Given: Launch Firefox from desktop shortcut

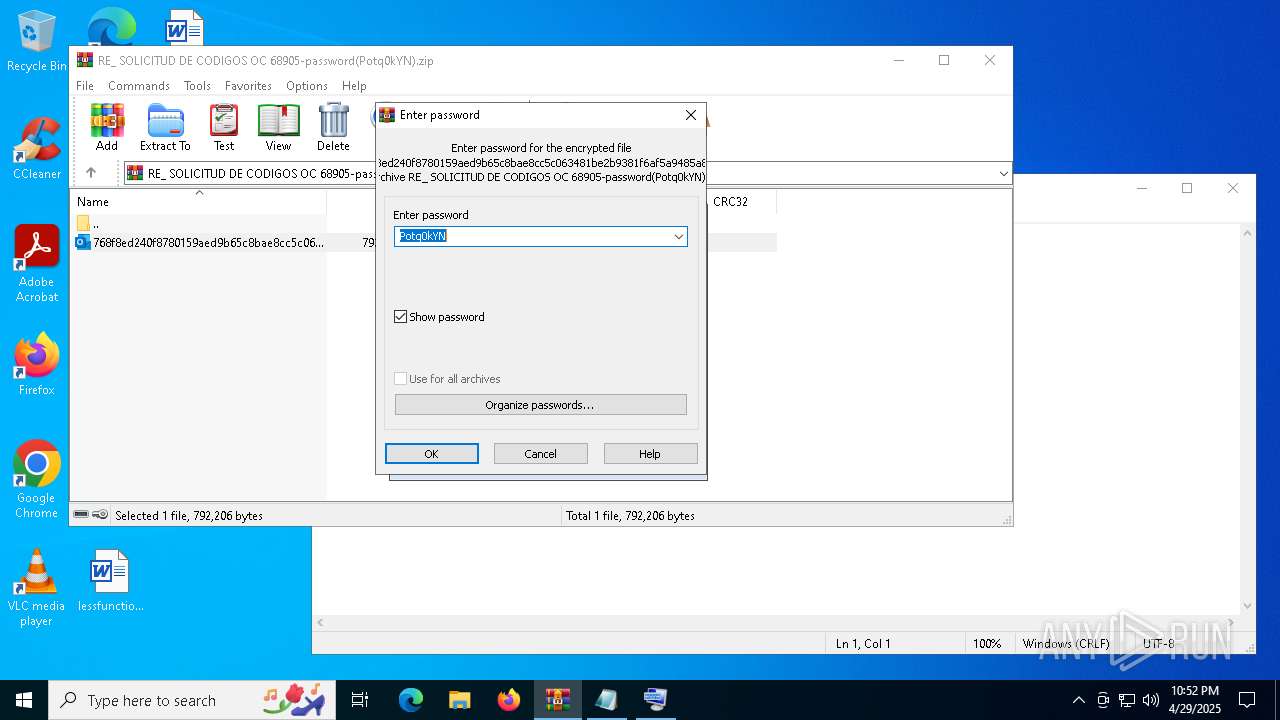Looking at the screenshot, I should pyautogui.click(x=36, y=364).
